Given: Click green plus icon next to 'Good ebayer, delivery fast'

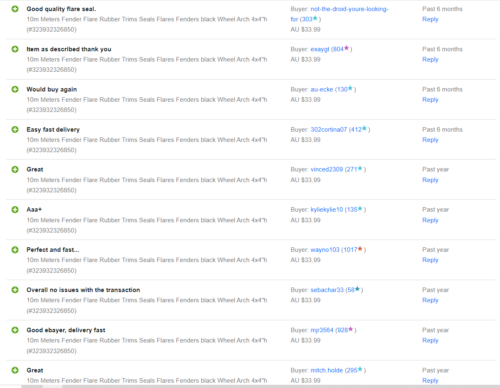Looking at the screenshot, I should (15, 330).
